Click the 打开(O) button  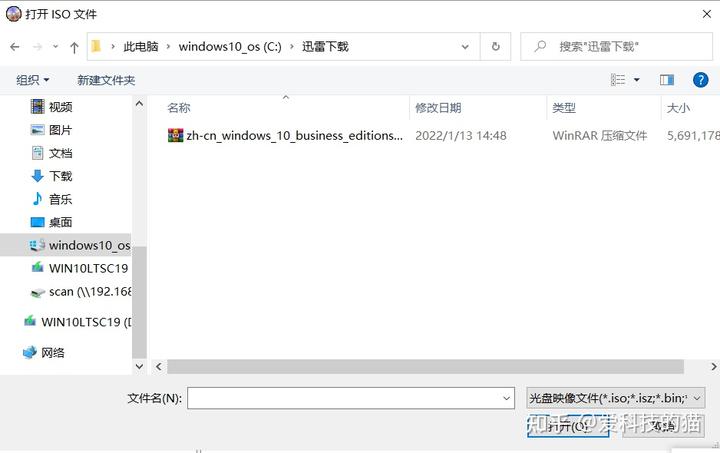point(568,426)
